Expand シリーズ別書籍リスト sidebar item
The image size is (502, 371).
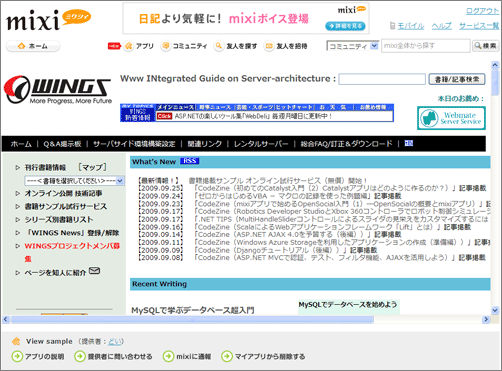tap(18, 220)
